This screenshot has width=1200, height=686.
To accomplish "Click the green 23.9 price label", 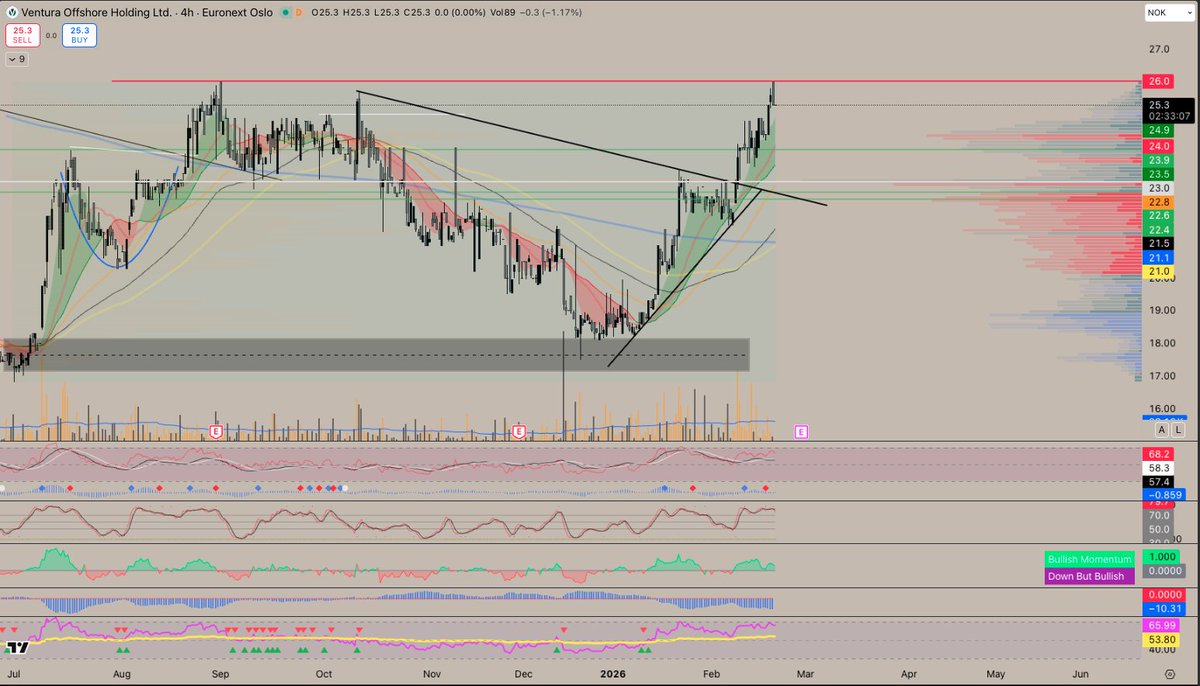I will (1159, 160).
